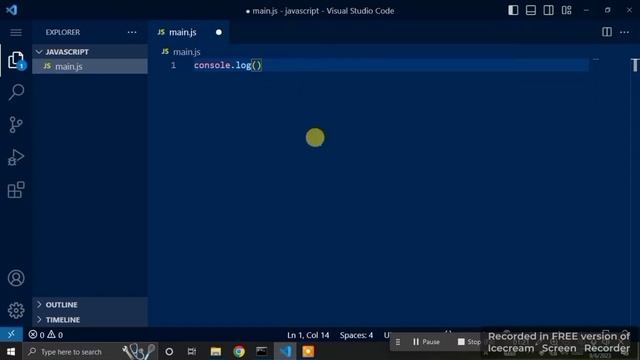Click line number 1 in gutter

coord(173,65)
